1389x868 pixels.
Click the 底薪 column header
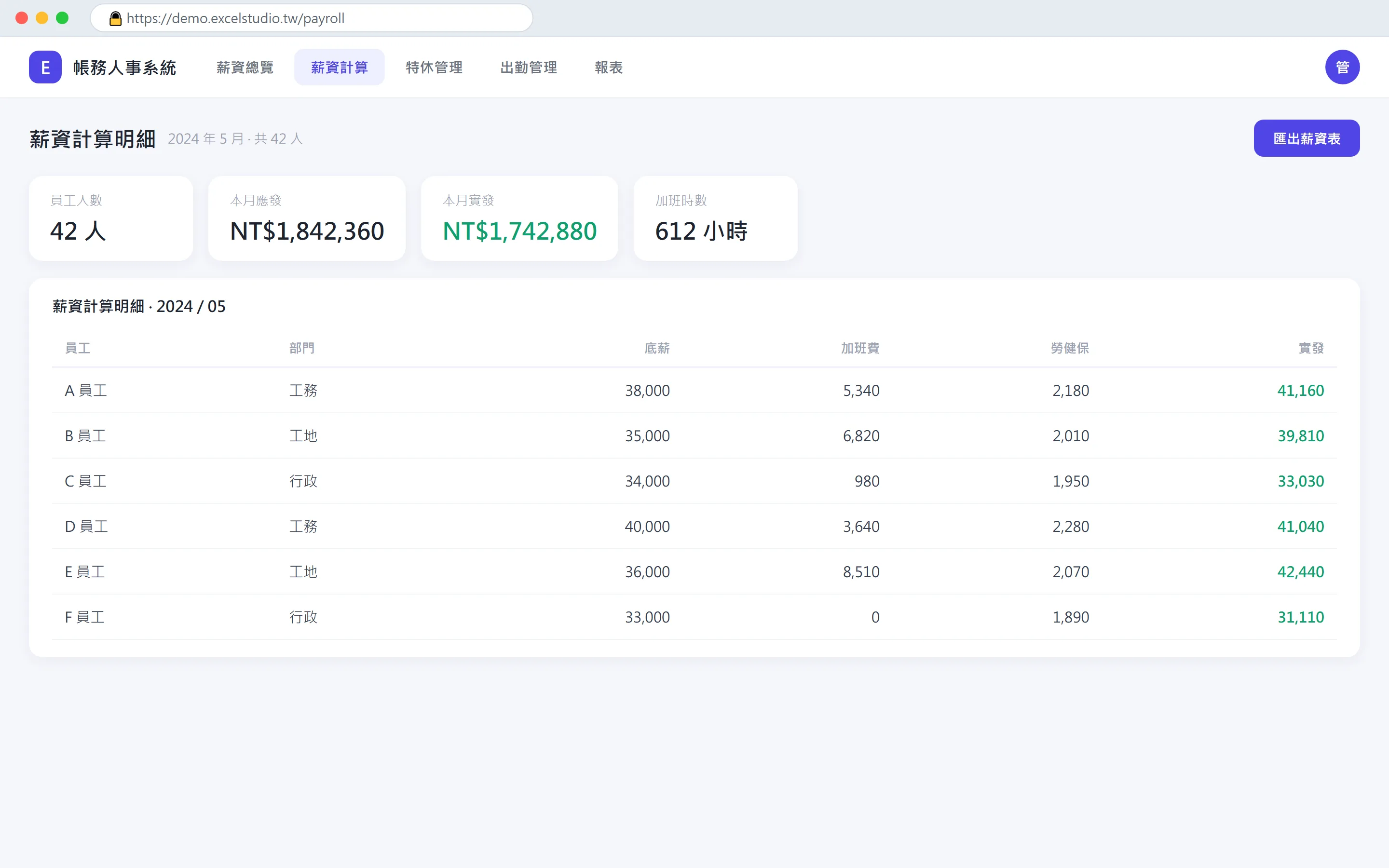656,348
